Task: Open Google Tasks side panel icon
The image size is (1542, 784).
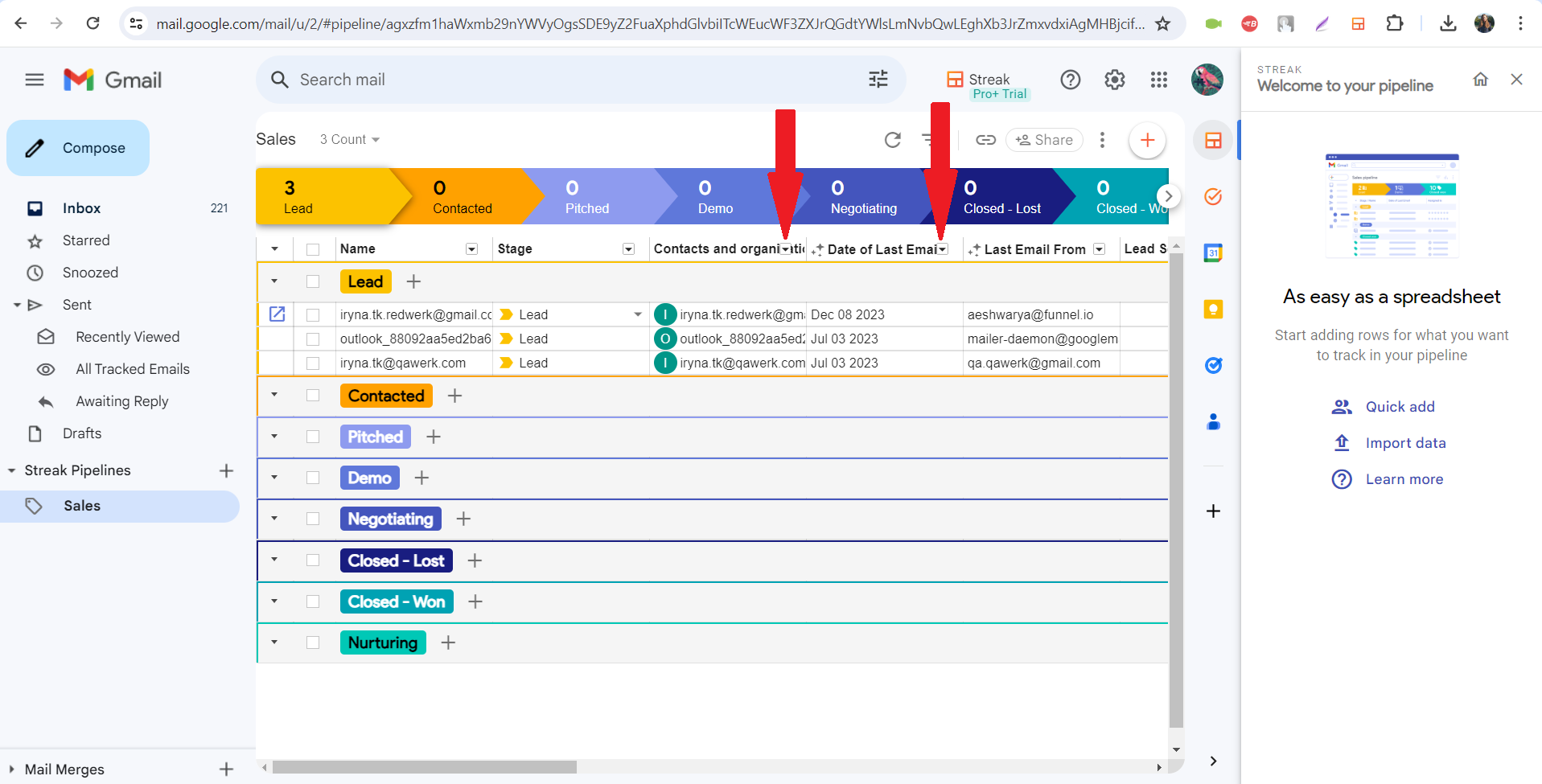Action: [1213, 365]
